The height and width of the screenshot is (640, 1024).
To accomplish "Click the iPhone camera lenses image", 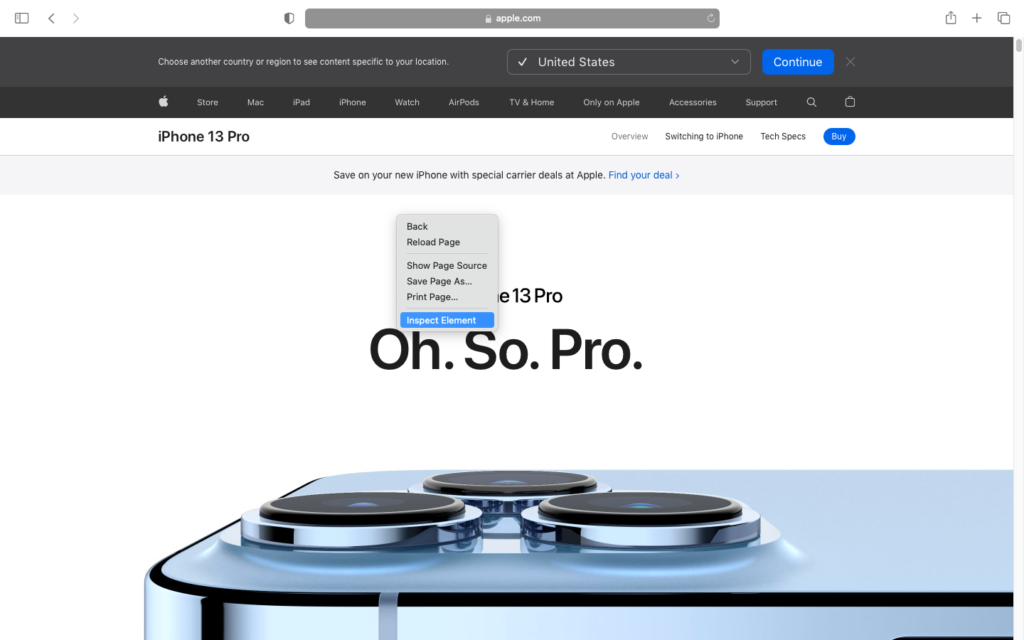I will click(578, 555).
